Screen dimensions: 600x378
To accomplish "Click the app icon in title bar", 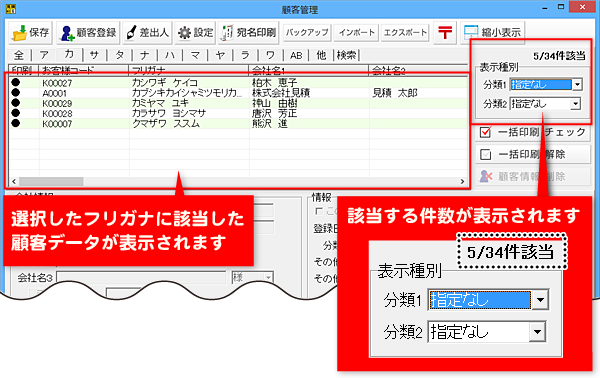I will [11, 7].
